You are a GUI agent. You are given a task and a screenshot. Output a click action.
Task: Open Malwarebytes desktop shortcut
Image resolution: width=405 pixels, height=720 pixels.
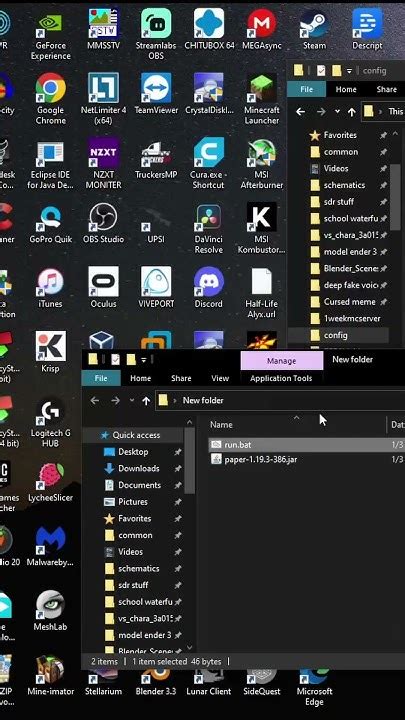pos(51,546)
